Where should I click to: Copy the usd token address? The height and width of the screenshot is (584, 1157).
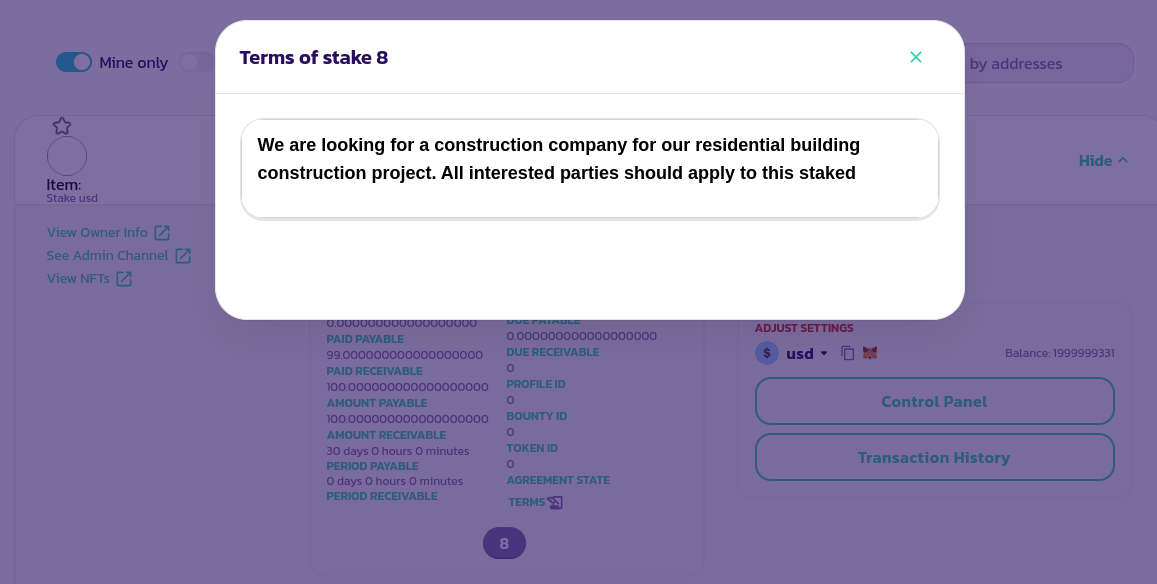848,353
